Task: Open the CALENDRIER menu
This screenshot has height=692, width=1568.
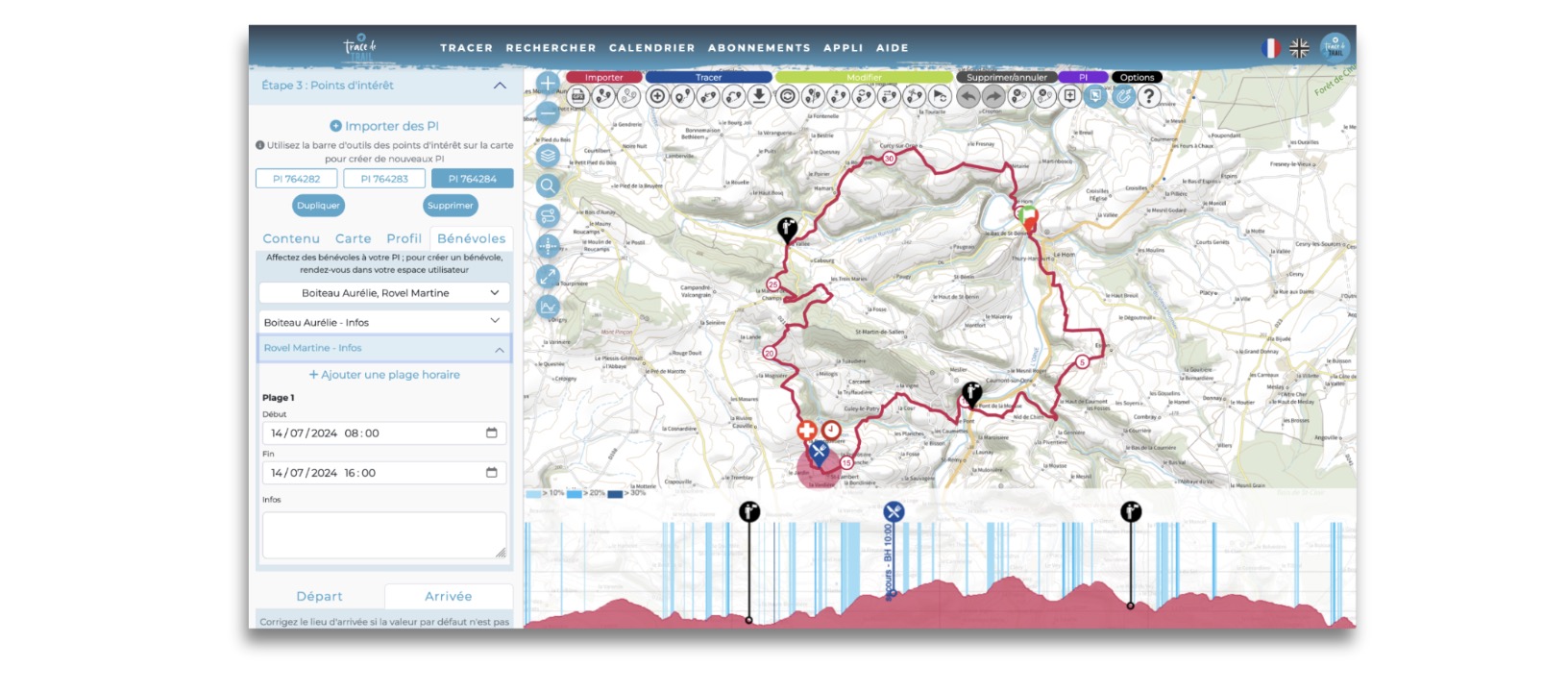Action: pyautogui.click(x=651, y=48)
